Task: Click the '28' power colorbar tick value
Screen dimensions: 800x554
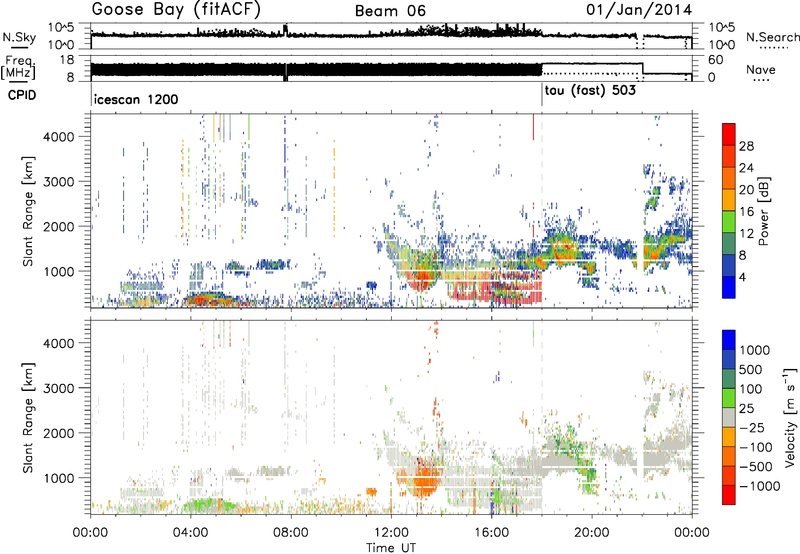Action: coord(746,146)
